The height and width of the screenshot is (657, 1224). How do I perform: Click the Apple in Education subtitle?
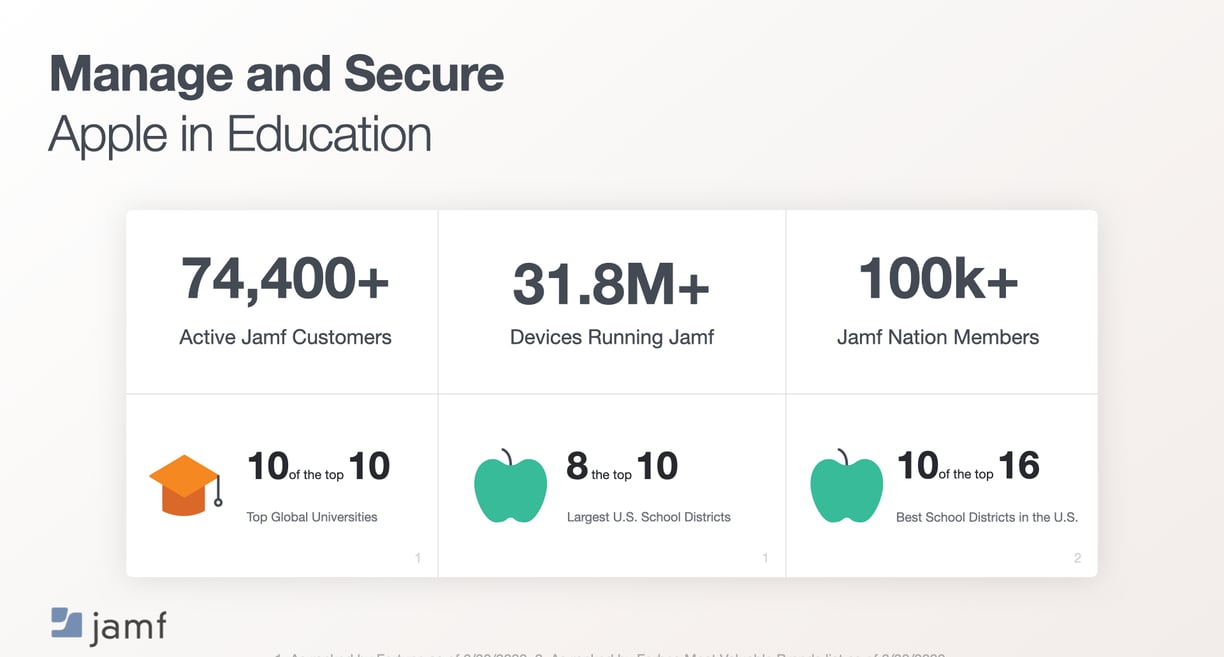tap(240, 134)
